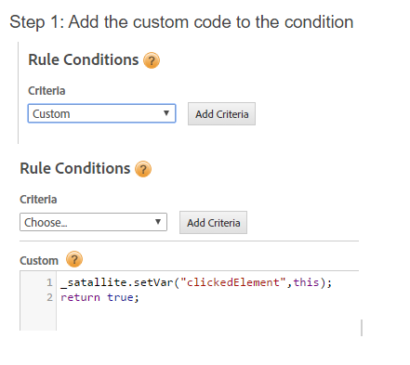Click help icon beside Rule Conditions above Custom dropdown

(x=151, y=60)
